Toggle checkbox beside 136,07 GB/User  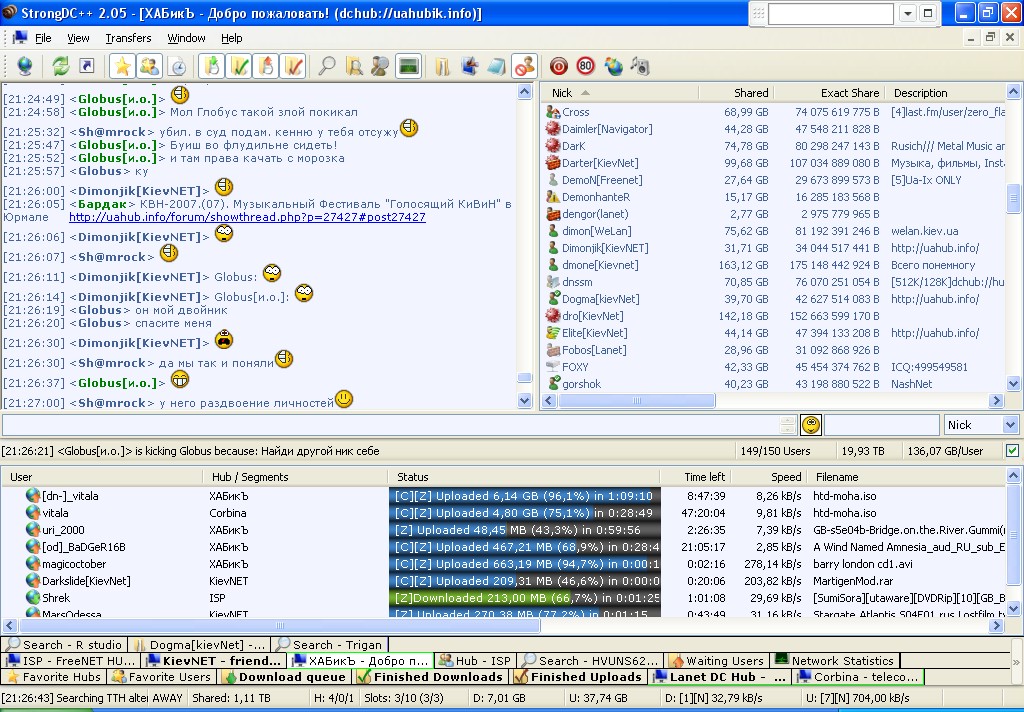tap(1012, 451)
